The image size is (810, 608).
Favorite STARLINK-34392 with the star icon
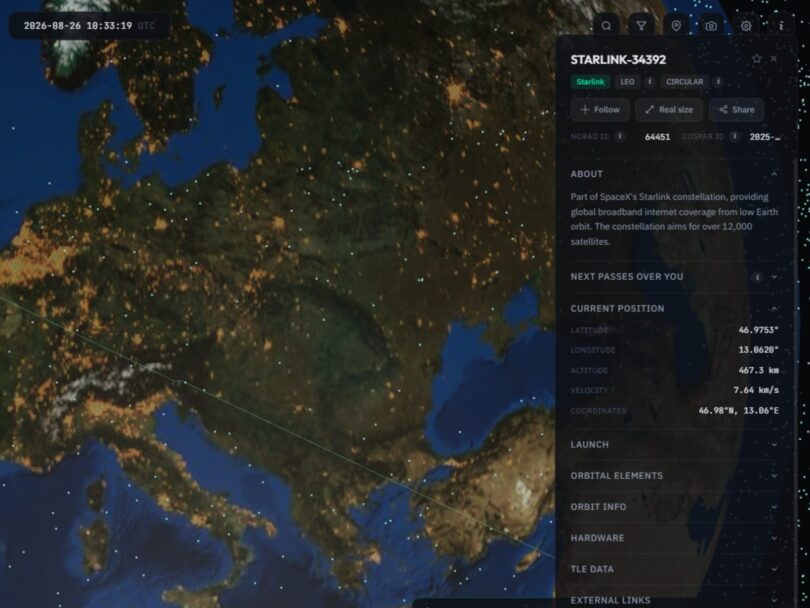(x=756, y=59)
